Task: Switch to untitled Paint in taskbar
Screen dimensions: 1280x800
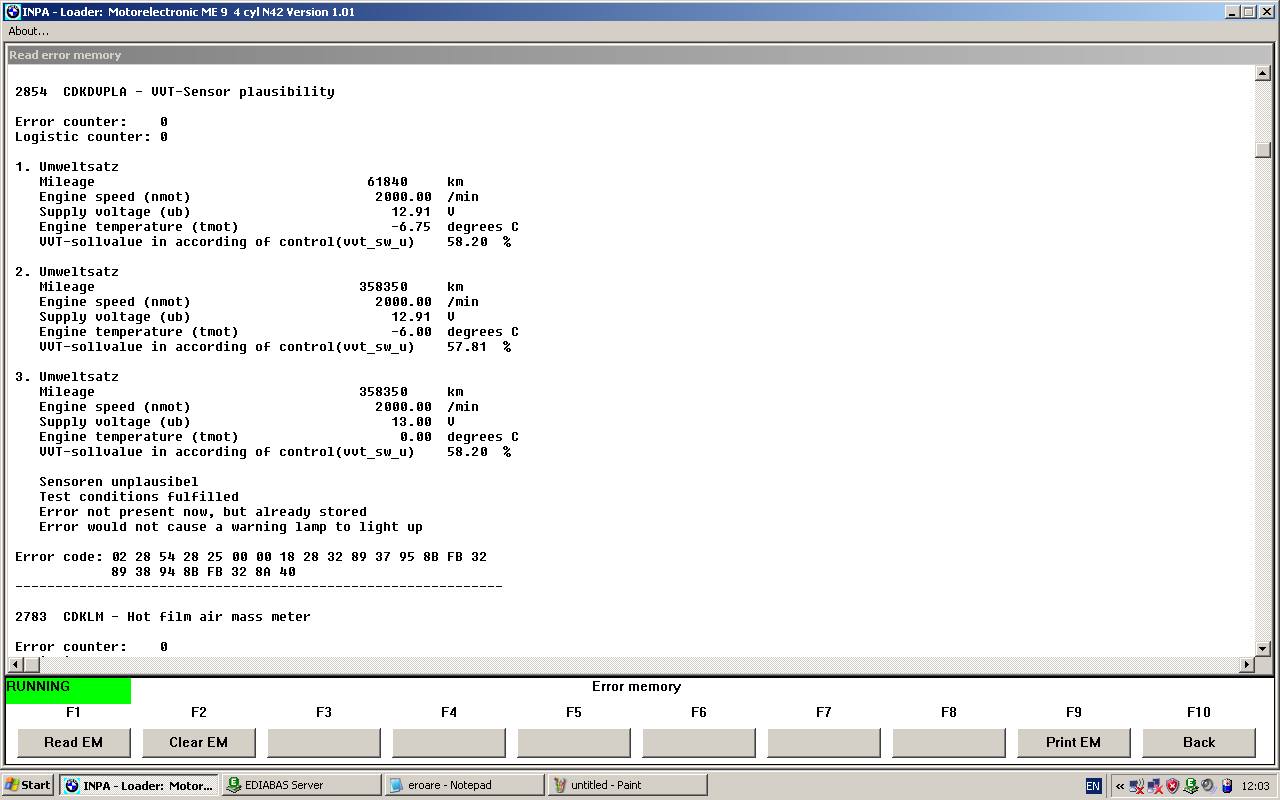Action: tap(627, 785)
